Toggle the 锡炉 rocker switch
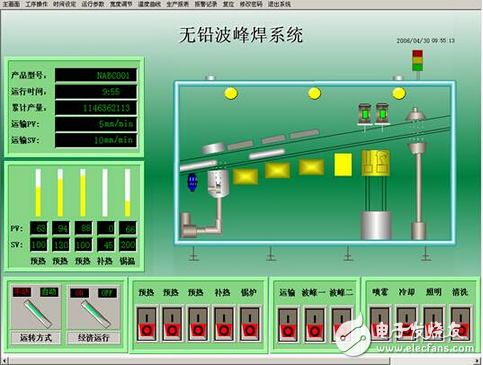483x365 pixels. pyautogui.click(x=250, y=324)
